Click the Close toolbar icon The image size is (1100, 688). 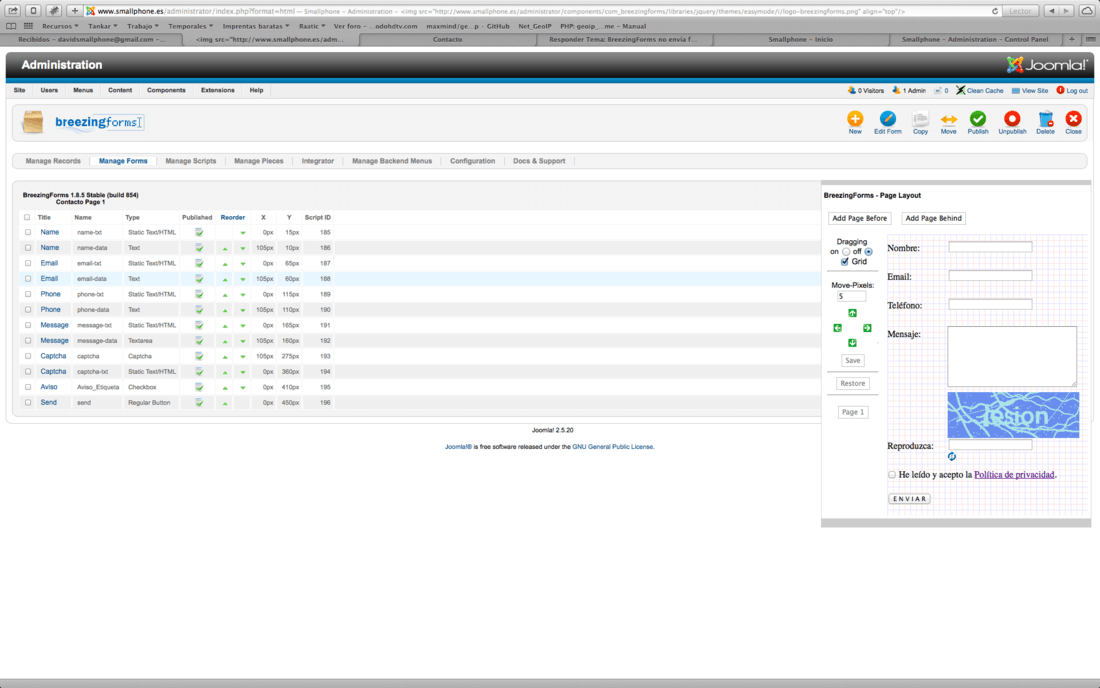click(x=1073, y=119)
